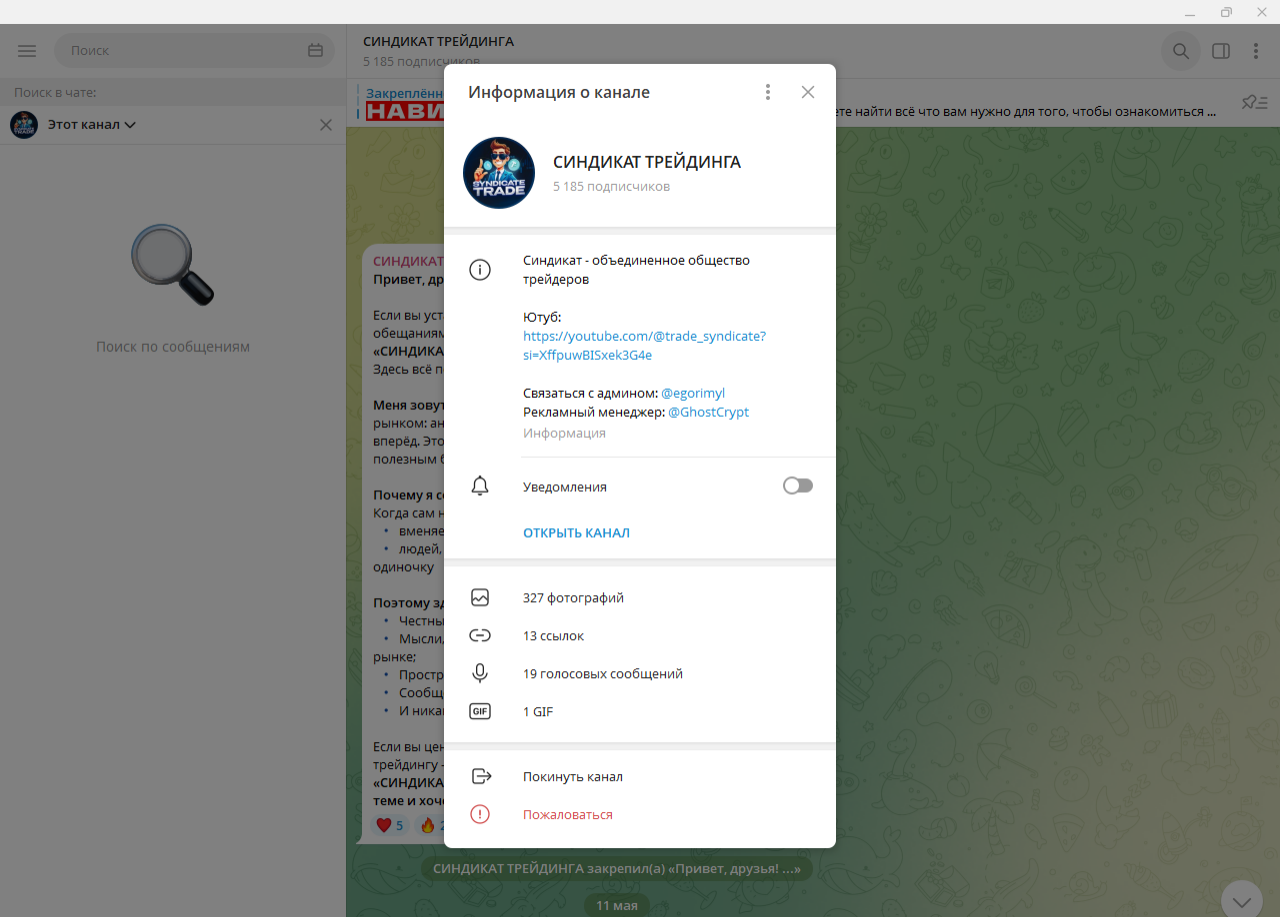Screen dimensions: 1280x917
Task: Toggle the Уведомления switch
Action: [798, 486]
